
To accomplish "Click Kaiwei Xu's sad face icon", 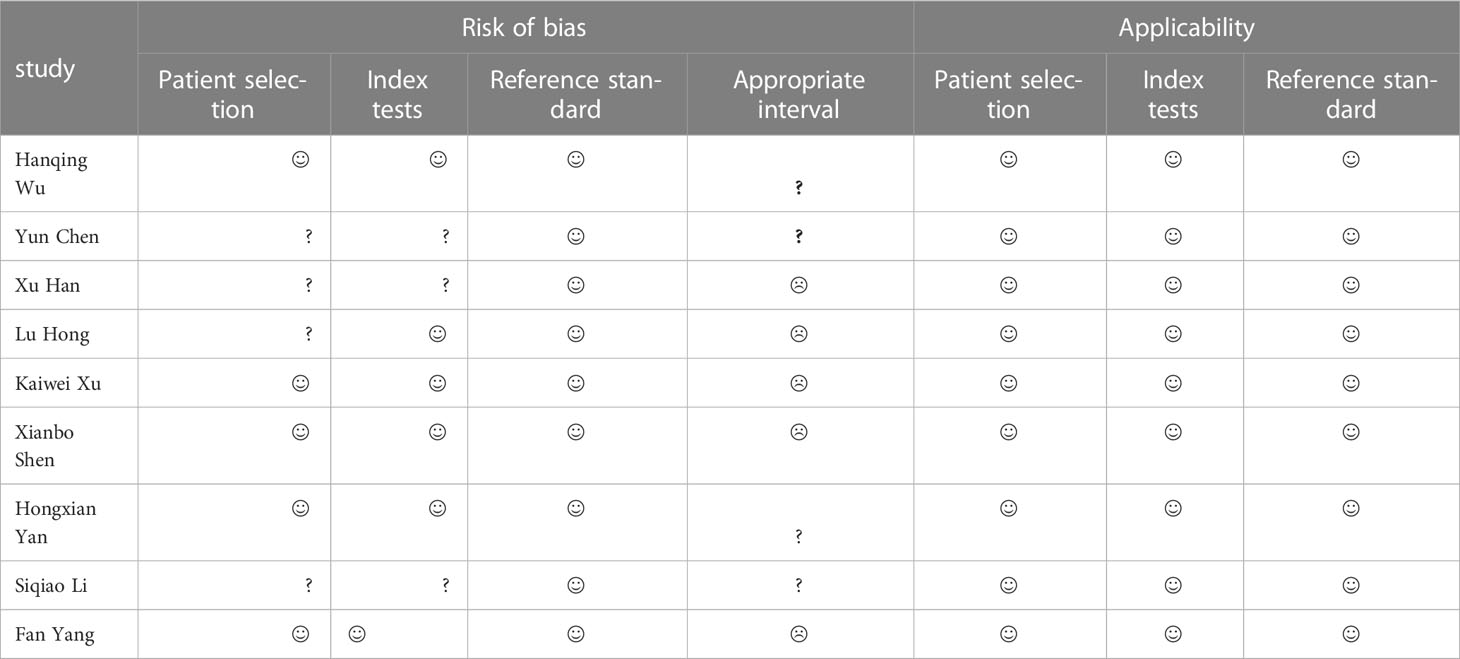I will coord(799,382).
